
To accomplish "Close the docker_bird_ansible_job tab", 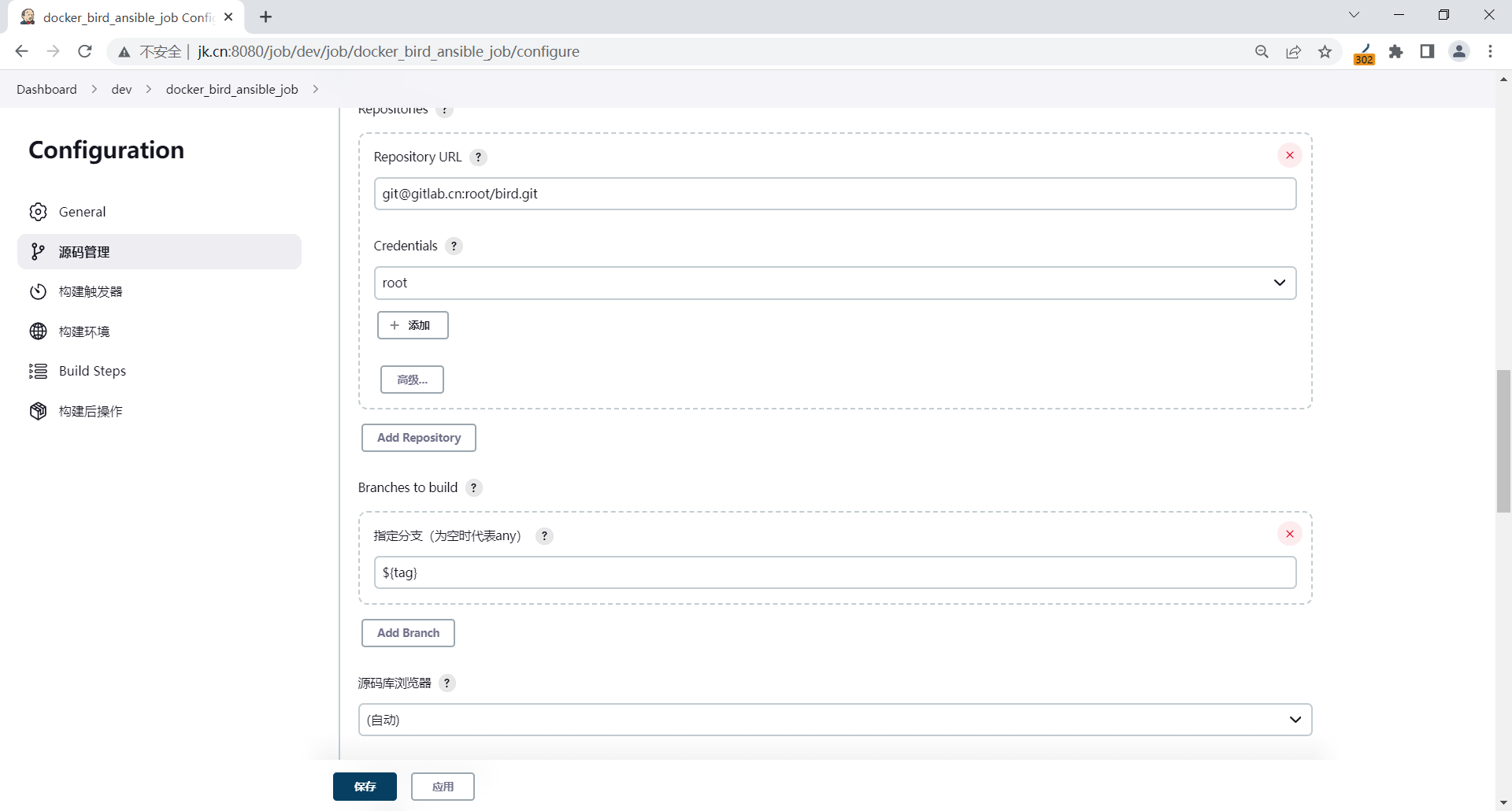I will coord(228,17).
